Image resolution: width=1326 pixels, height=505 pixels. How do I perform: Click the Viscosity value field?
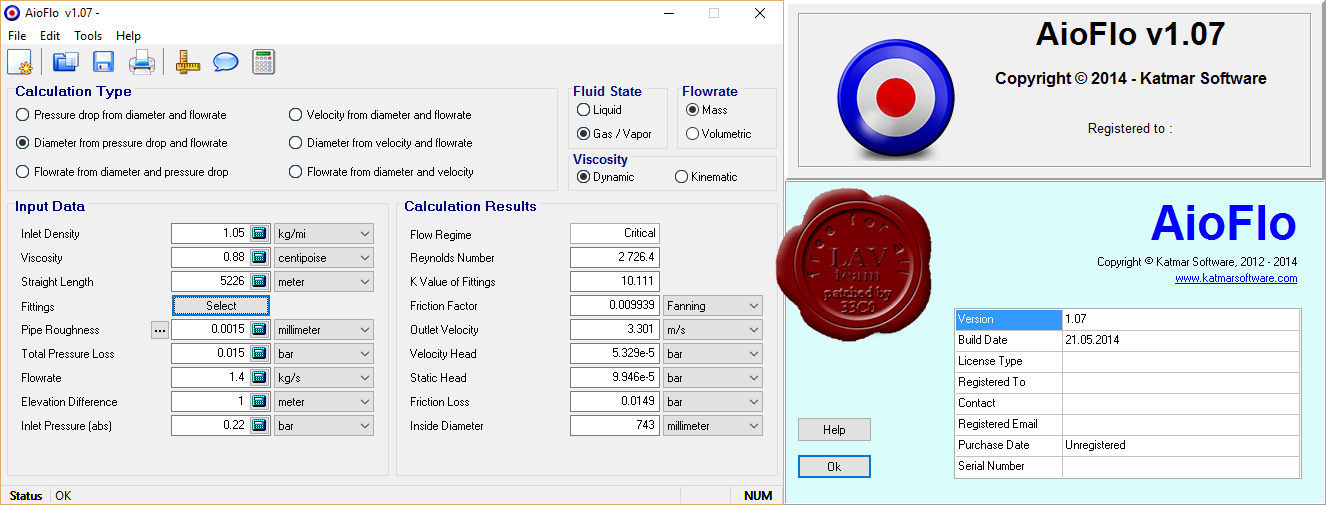[x=210, y=257]
